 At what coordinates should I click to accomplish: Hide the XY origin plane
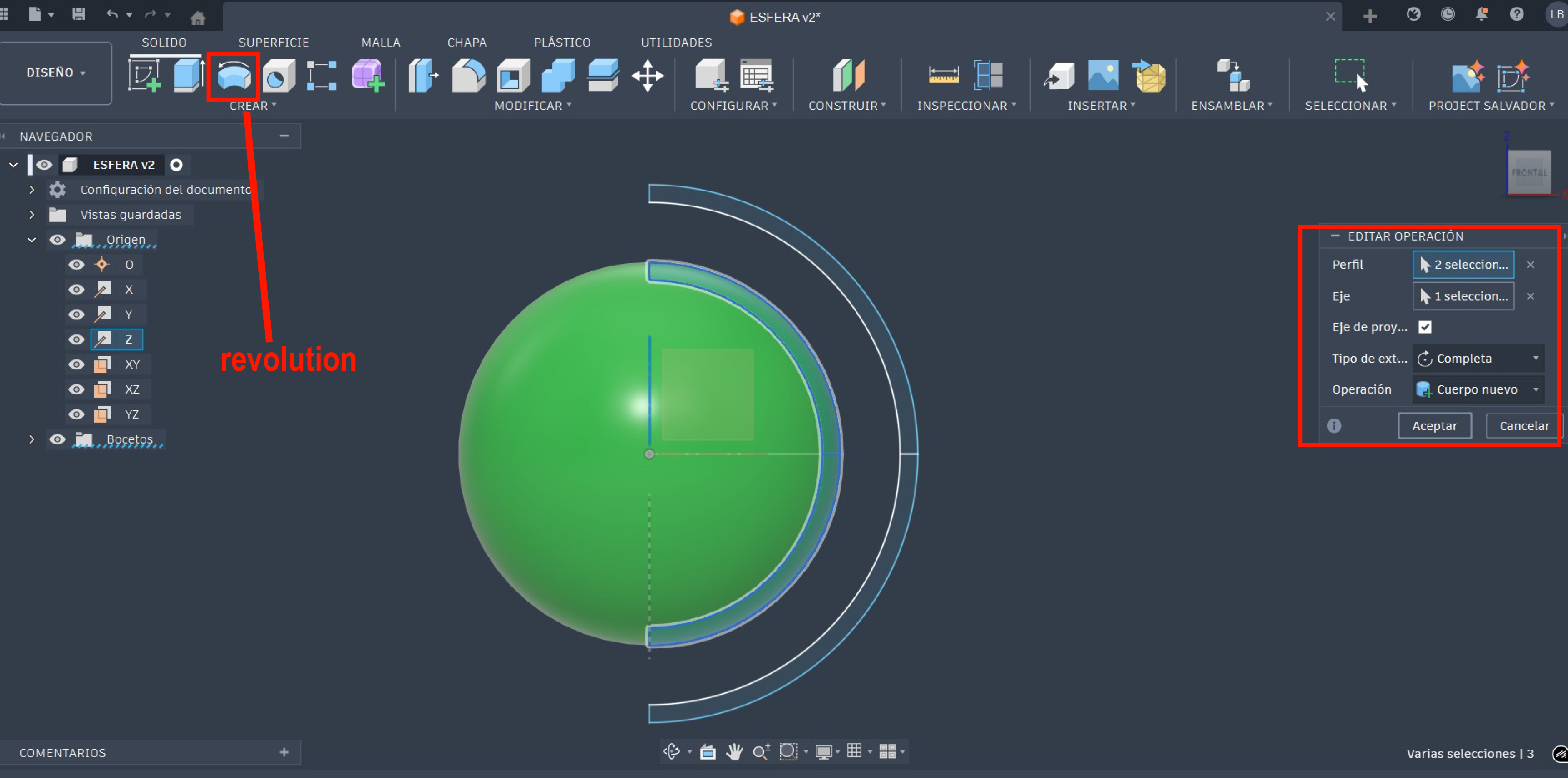tap(76, 364)
